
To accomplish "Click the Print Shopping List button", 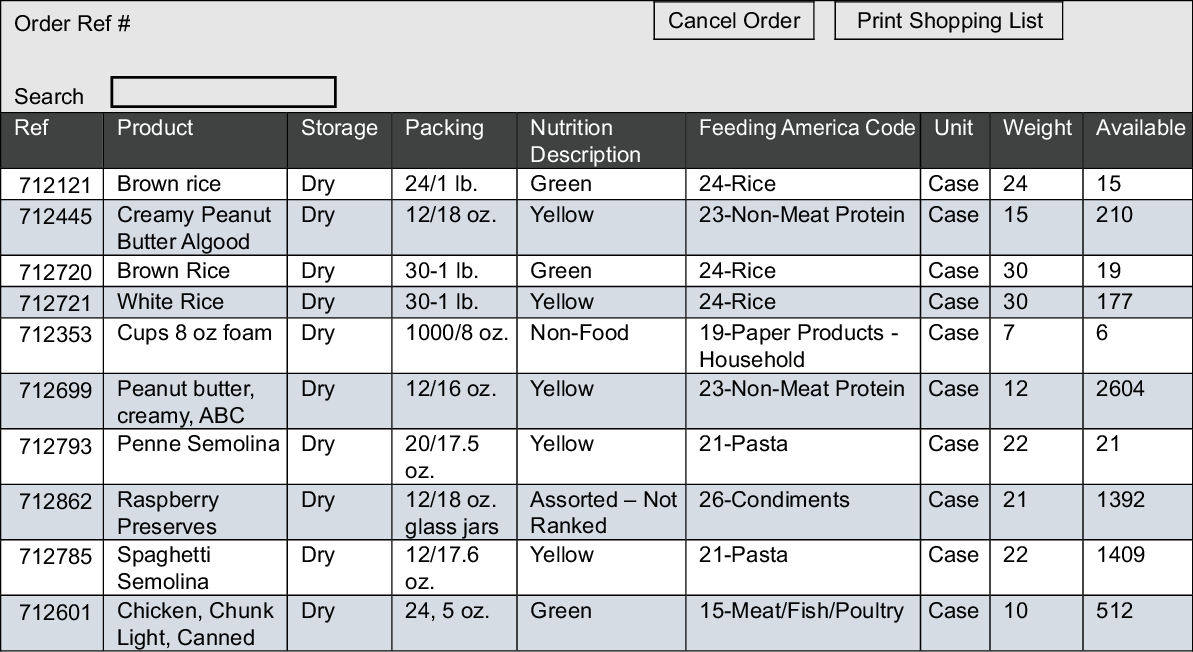I will (948, 21).
